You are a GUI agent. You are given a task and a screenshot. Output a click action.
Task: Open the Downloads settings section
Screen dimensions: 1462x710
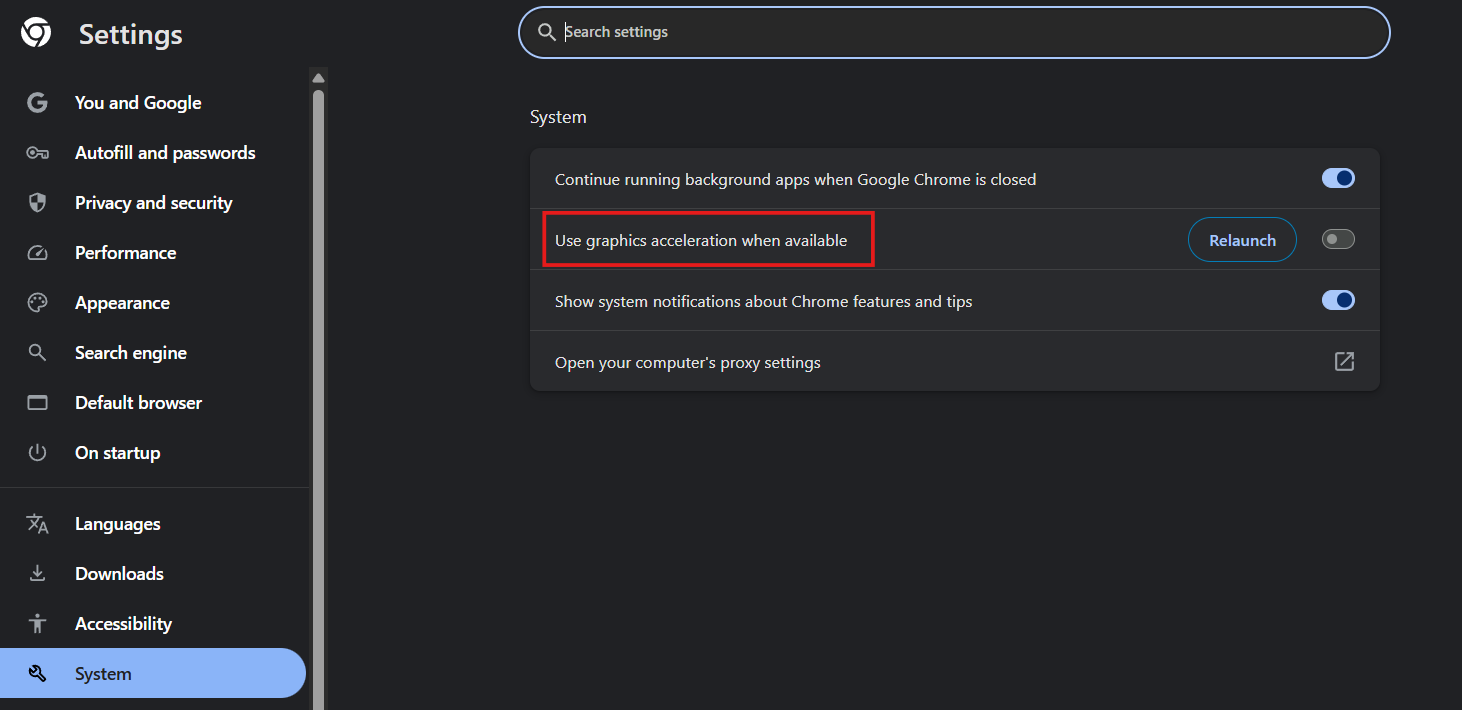[119, 574]
